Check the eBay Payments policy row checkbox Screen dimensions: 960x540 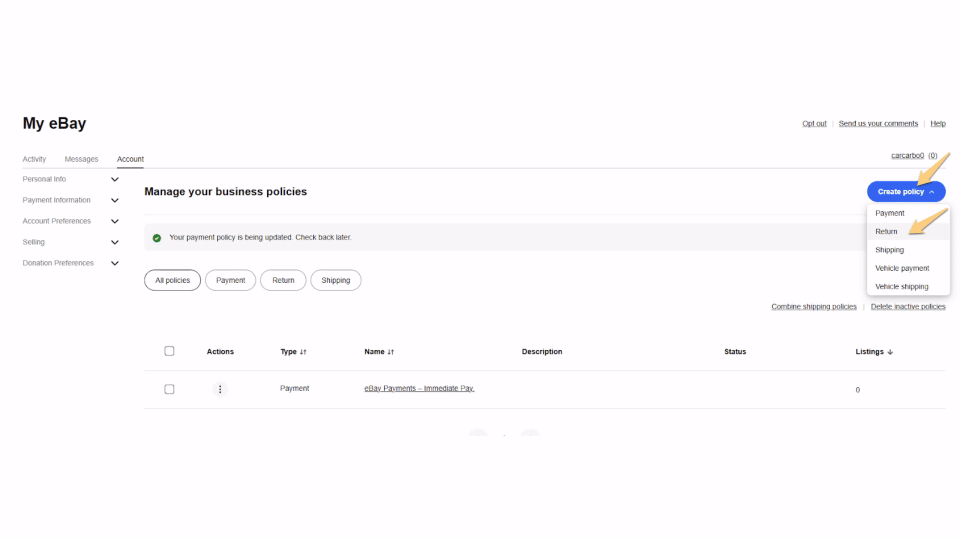click(x=170, y=389)
